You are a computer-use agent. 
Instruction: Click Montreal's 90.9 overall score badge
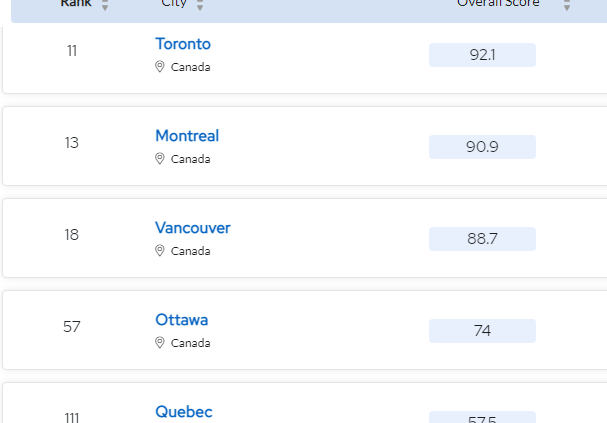click(482, 147)
